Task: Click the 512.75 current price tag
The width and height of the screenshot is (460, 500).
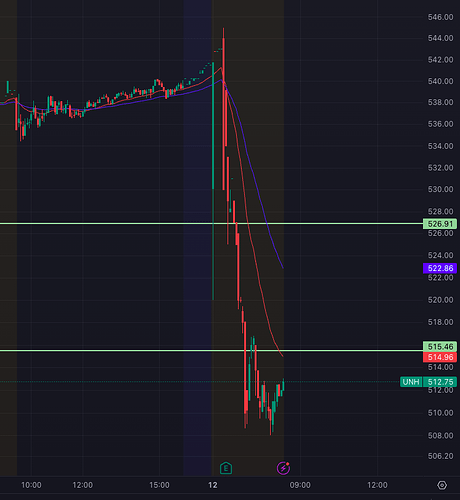Action: pyautogui.click(x=440, y=382)
